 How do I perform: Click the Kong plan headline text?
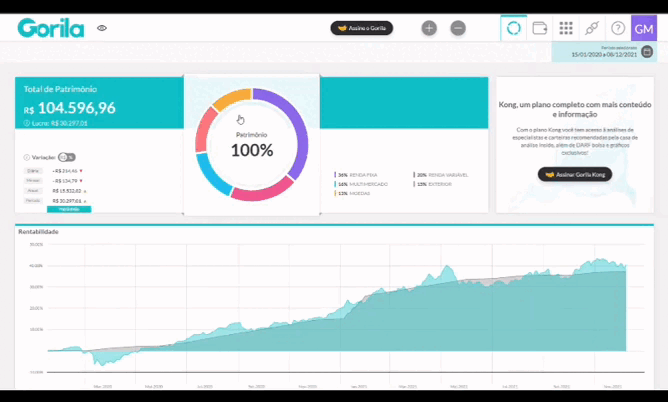575,109
